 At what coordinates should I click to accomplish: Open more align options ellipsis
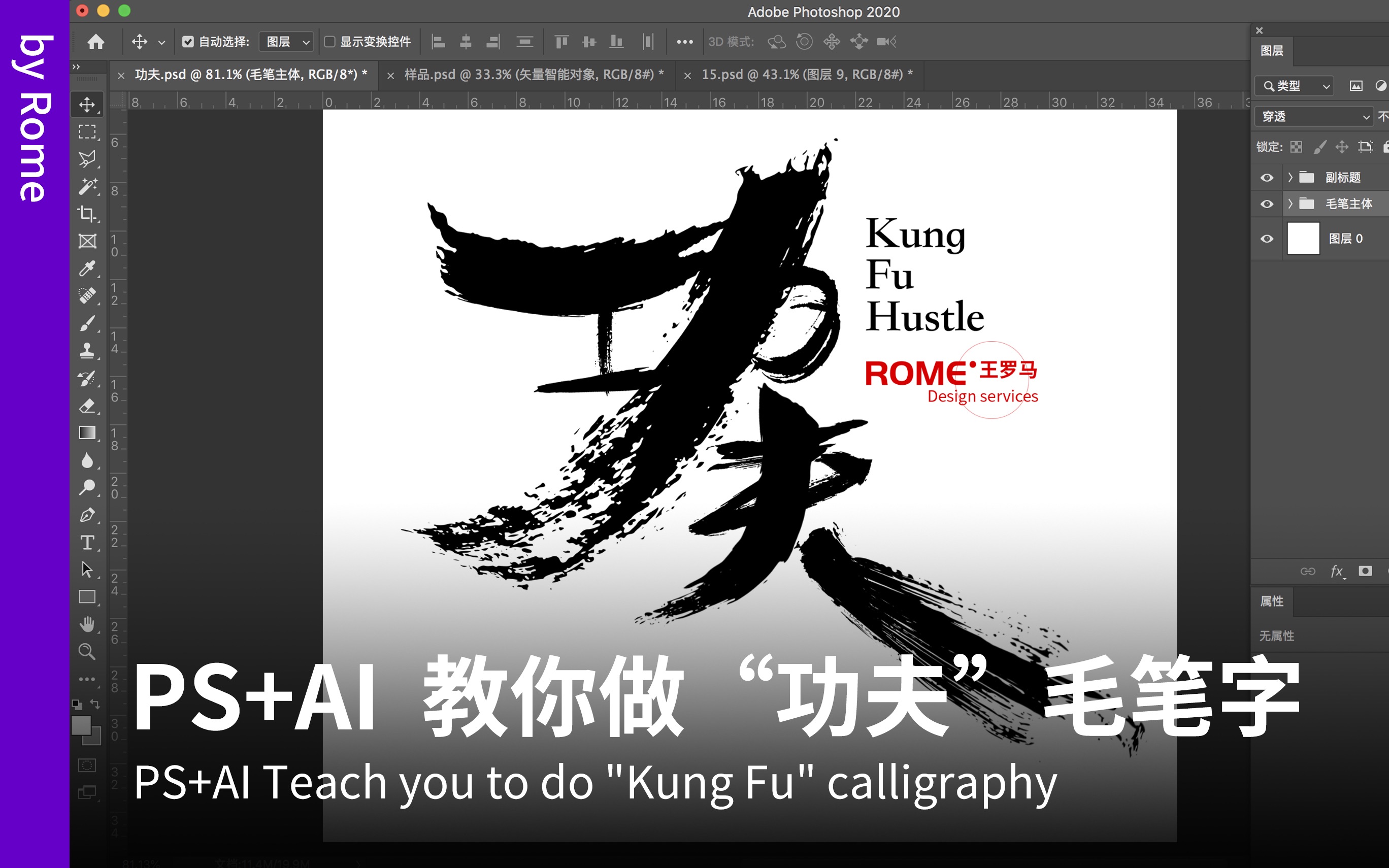684,42
